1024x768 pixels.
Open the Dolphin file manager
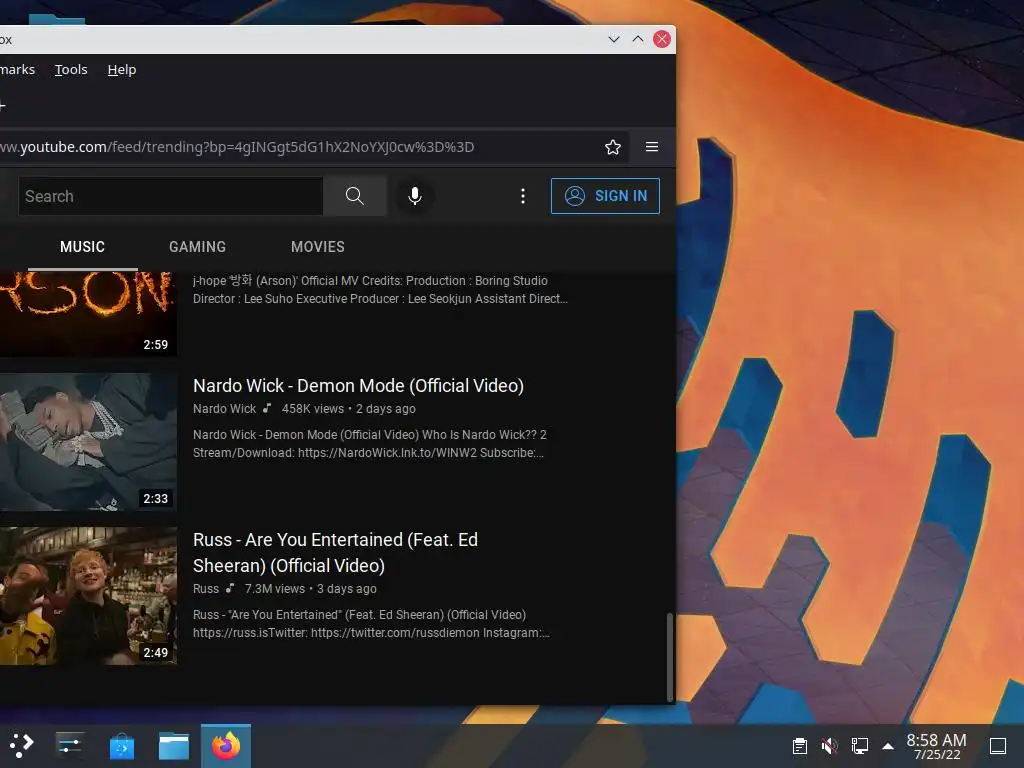click(x=174, y=746)
